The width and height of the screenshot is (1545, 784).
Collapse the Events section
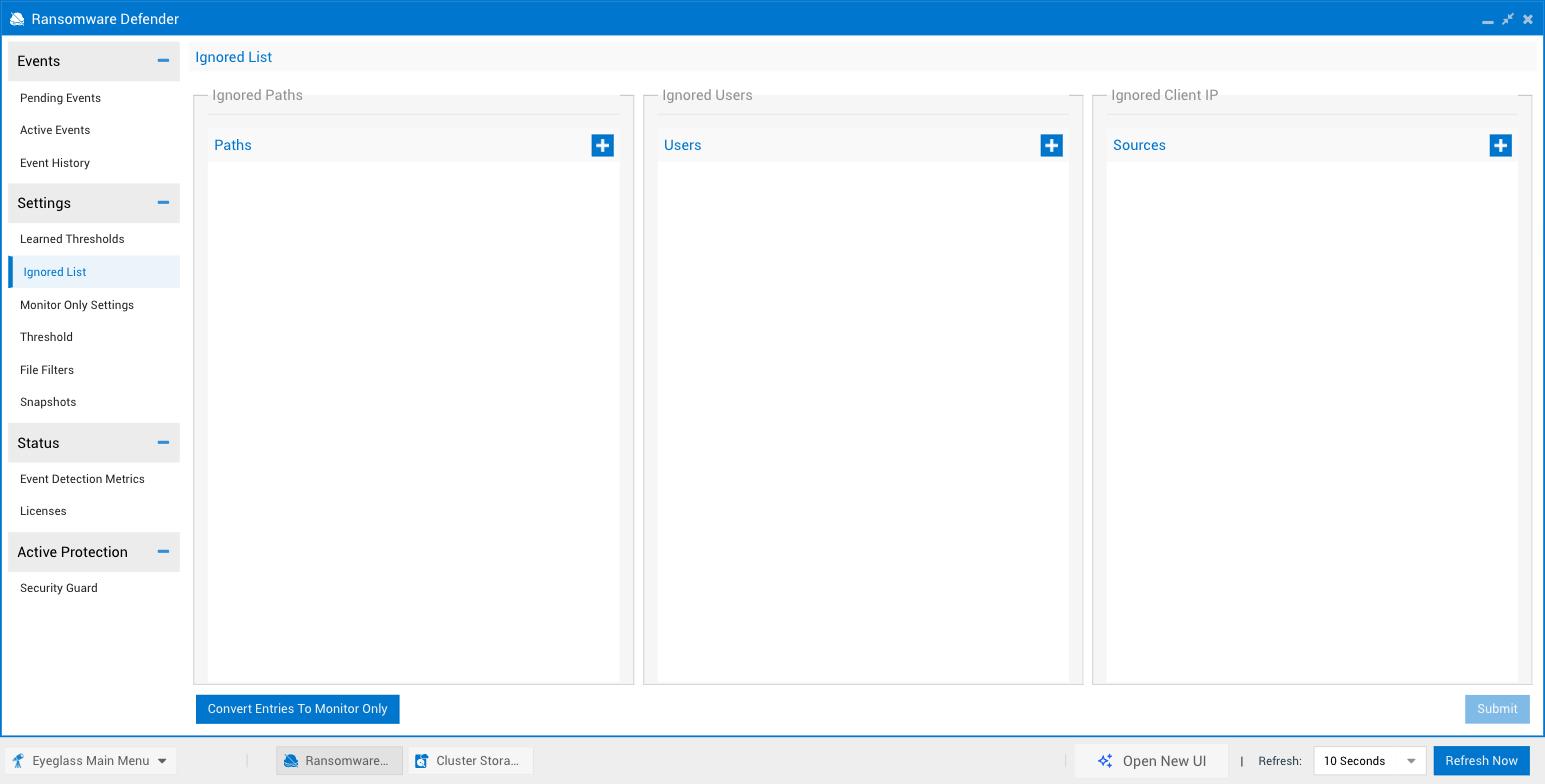click(x=163, y=61)
